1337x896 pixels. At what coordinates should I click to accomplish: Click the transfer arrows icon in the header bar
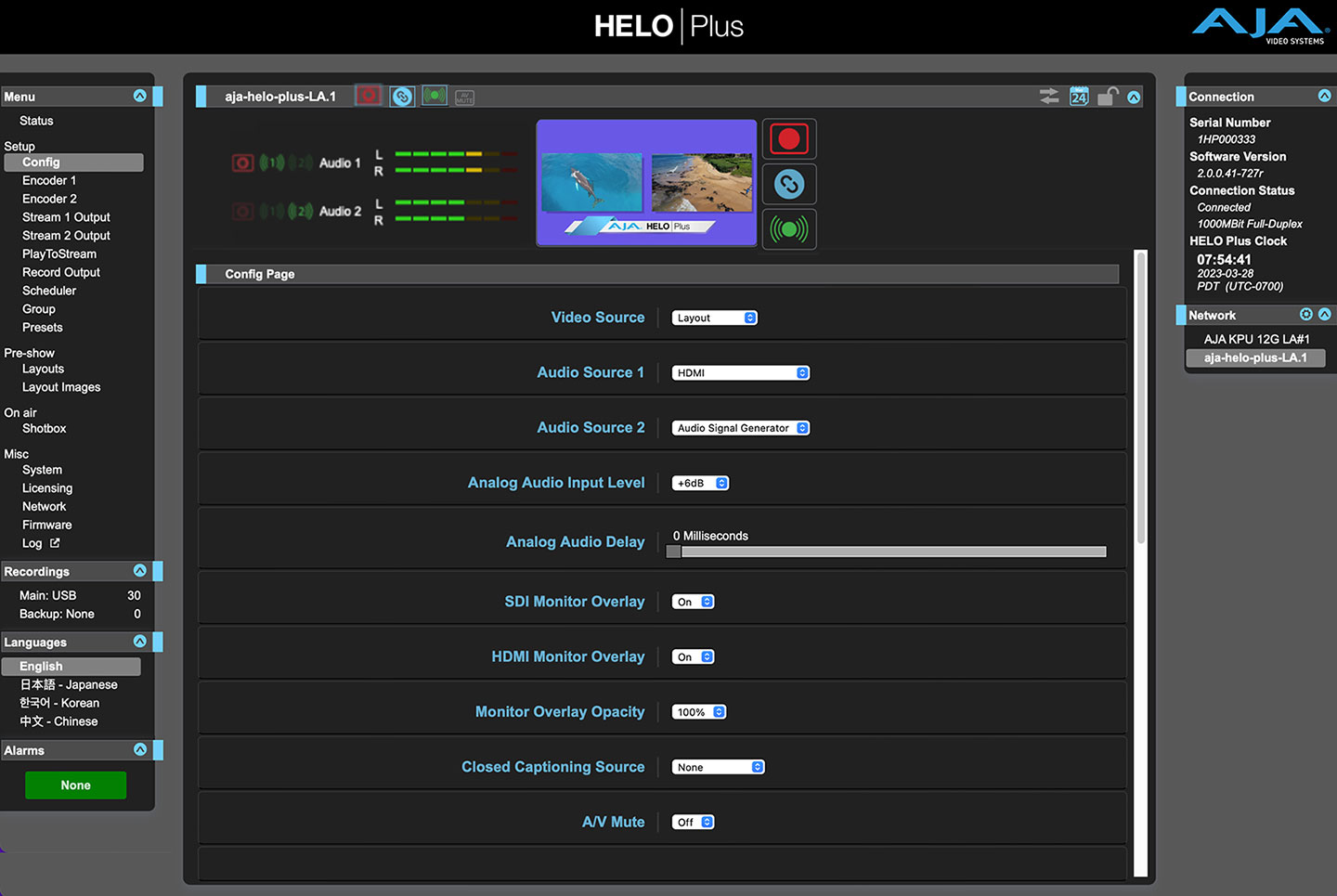(x=1049, y=96)
